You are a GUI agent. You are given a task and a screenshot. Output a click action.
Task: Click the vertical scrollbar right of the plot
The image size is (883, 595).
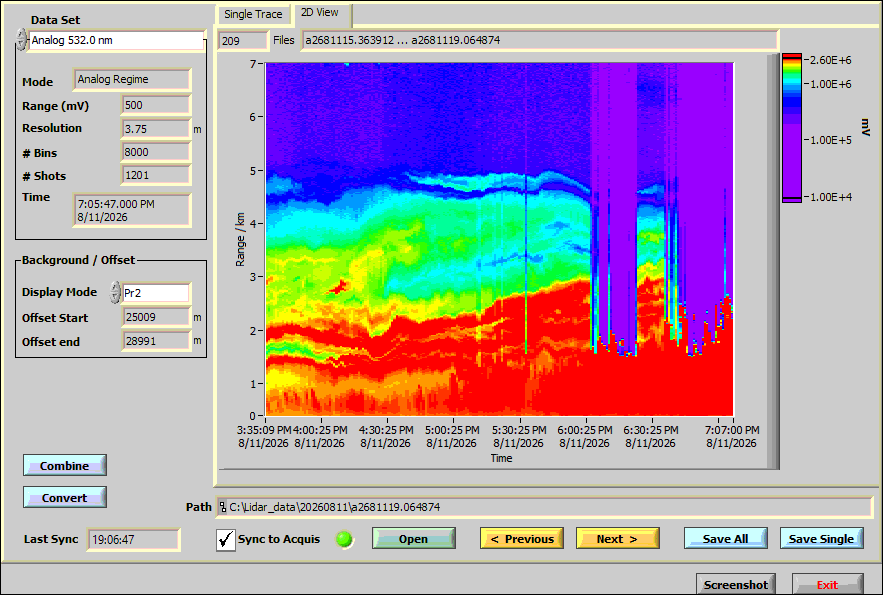point(773,262)
